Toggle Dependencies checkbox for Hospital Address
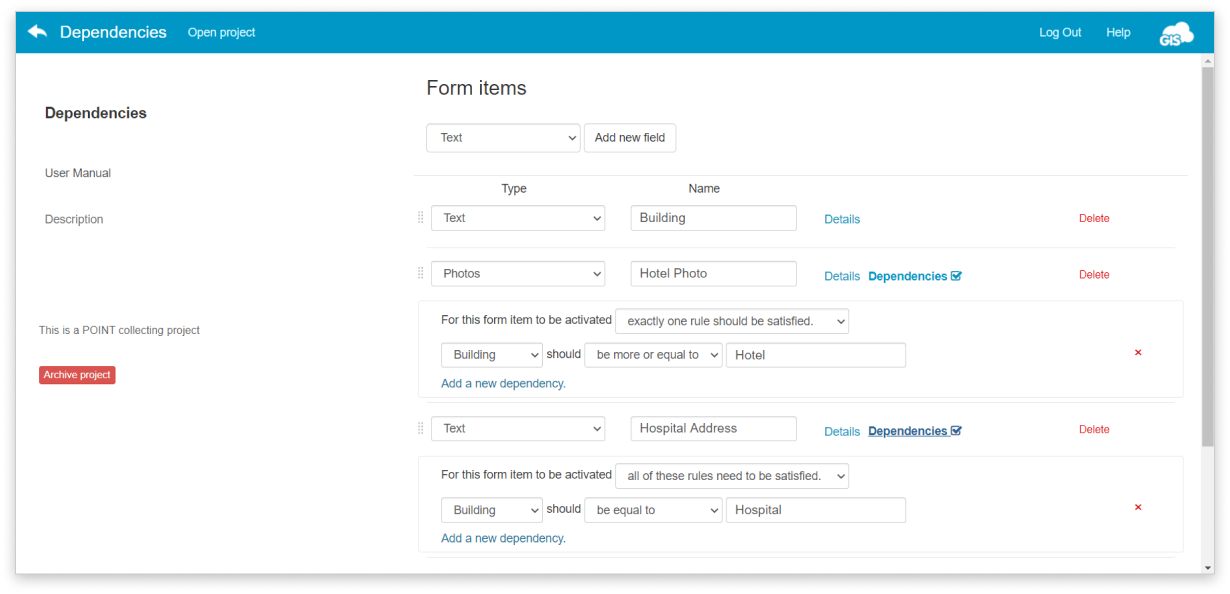This screenshot has width=1230, height=594. (956, 431)
